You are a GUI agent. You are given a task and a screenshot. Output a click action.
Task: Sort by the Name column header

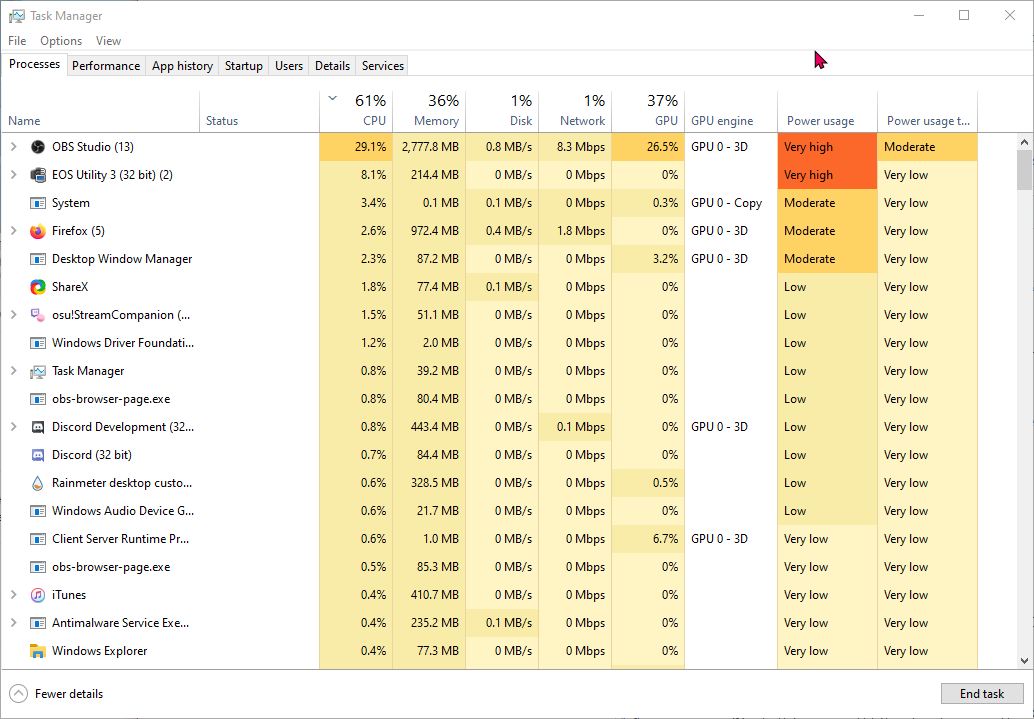click(100, 111)
